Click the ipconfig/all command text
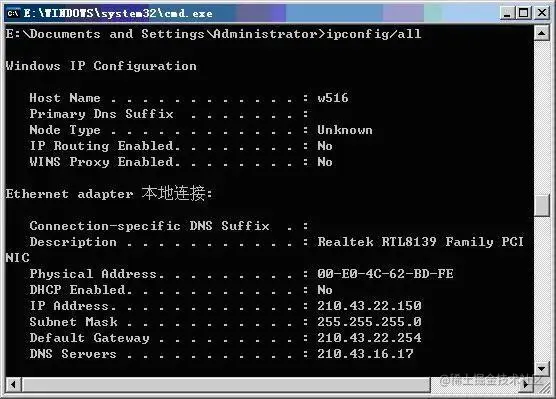 pos(374,34)
